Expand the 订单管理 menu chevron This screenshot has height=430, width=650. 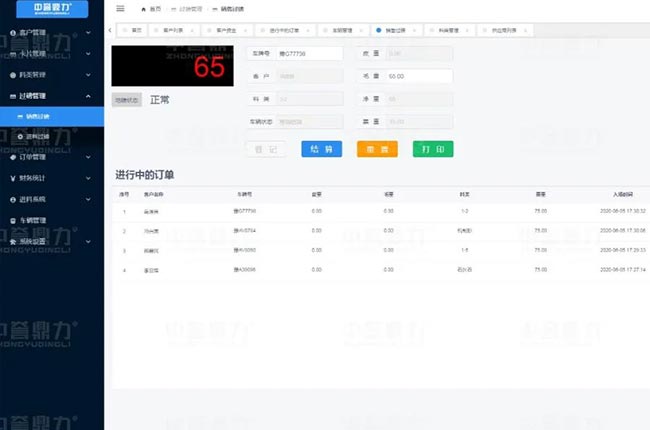[88, 157]
